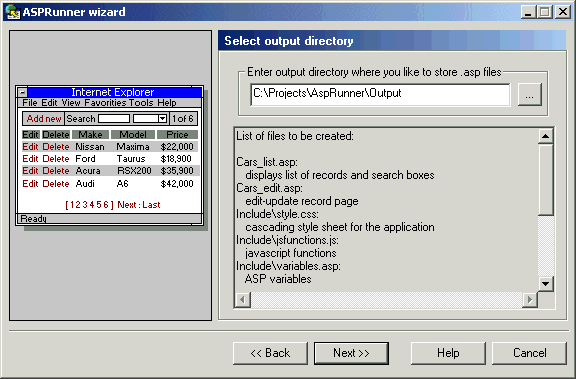The height and width of the screenshot is (379, 576).
Task: Select the 'Cars_edit.asp:' line
Action: pos(270,188)
